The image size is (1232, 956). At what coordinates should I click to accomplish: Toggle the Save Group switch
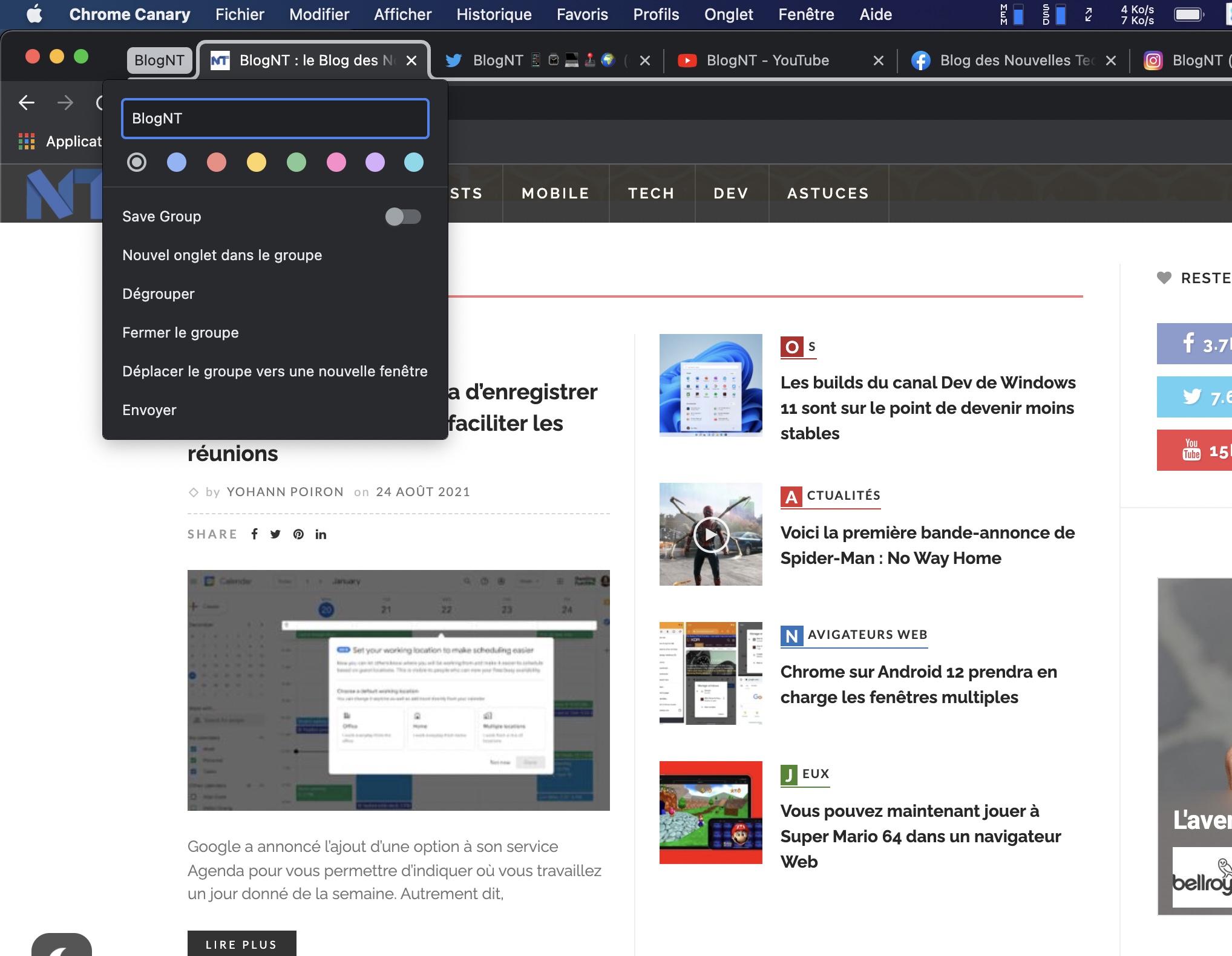(403, 217)
